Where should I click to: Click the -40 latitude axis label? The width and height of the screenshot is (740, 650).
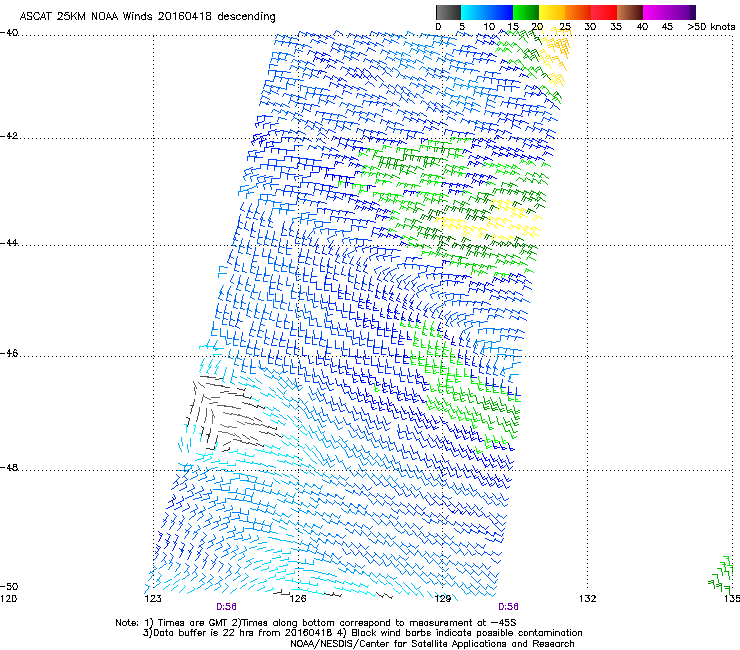[9, 33]
